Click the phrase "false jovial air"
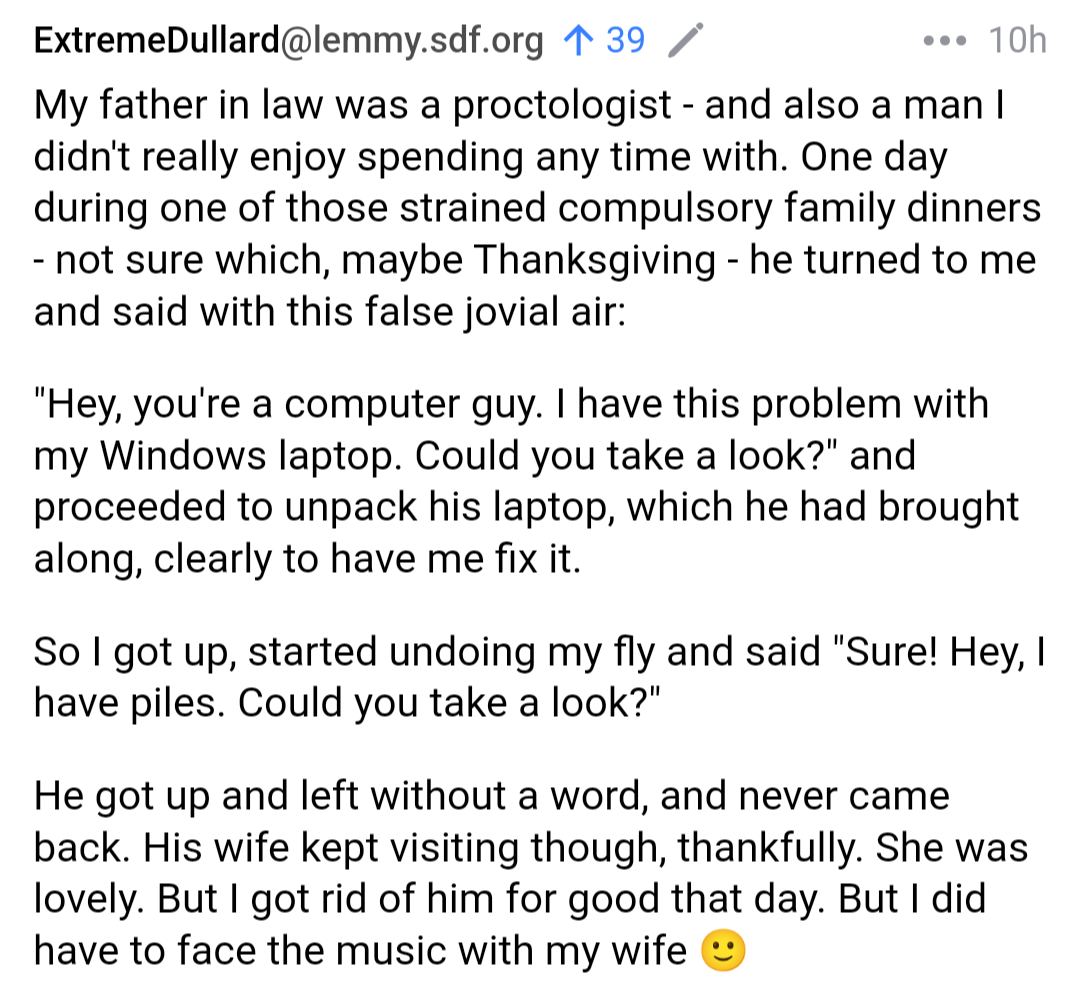 445,311
